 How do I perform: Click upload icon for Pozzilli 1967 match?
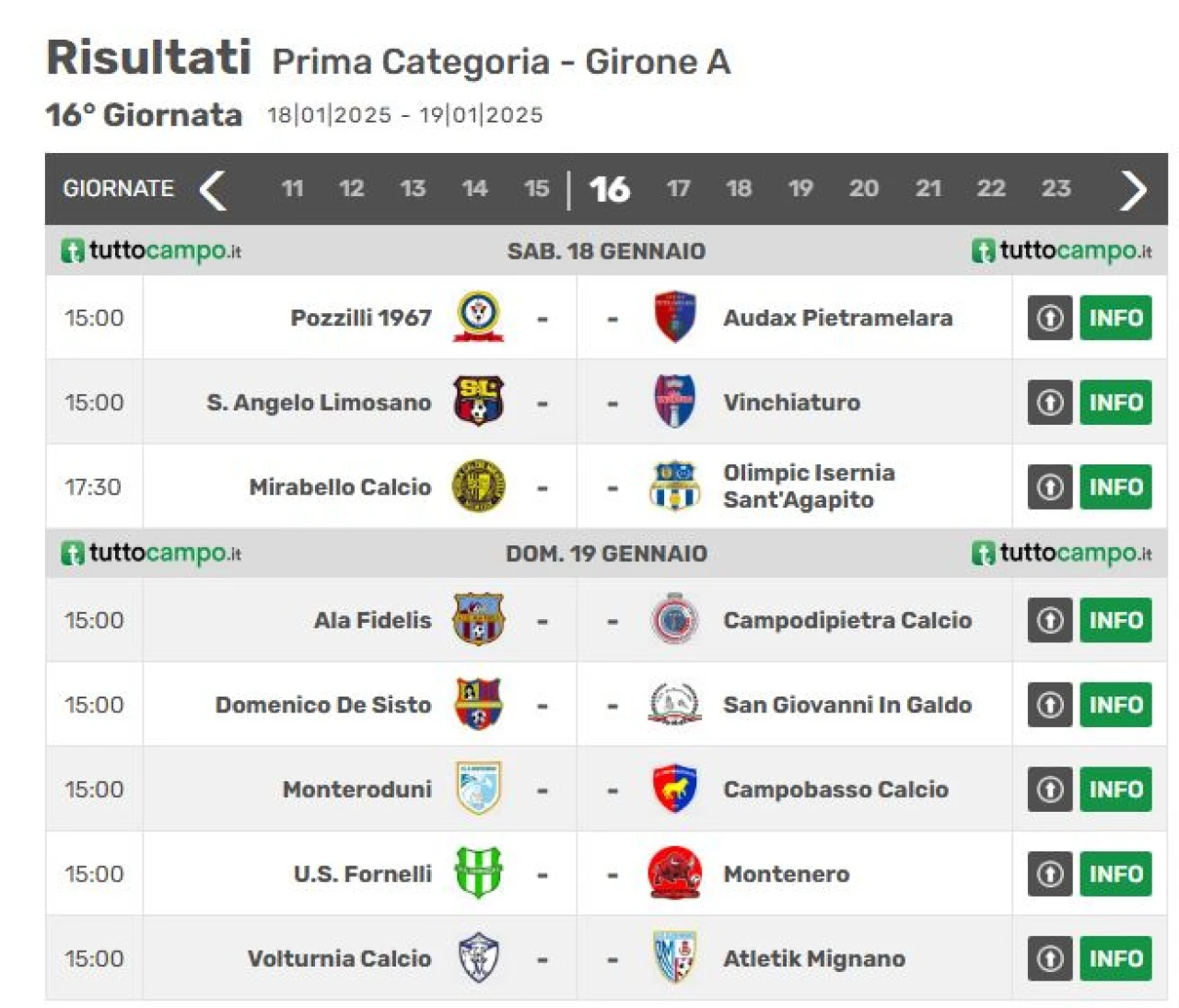pyautogui.click(x=1050, y=318)
